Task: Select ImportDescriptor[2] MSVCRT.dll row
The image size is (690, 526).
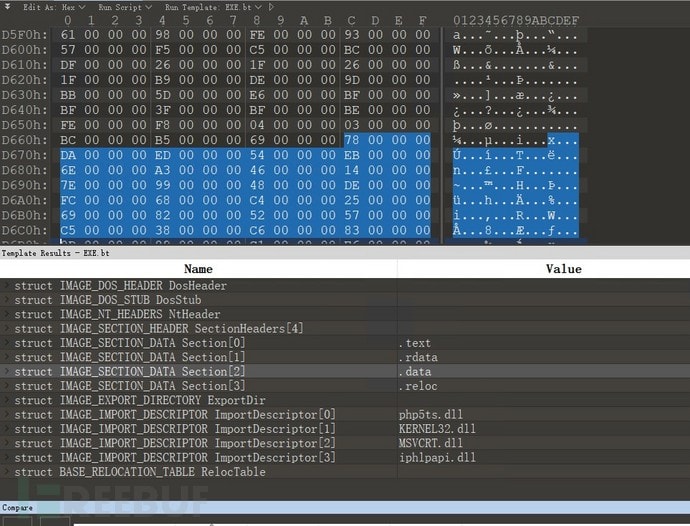Action: (x=345, y=443)
